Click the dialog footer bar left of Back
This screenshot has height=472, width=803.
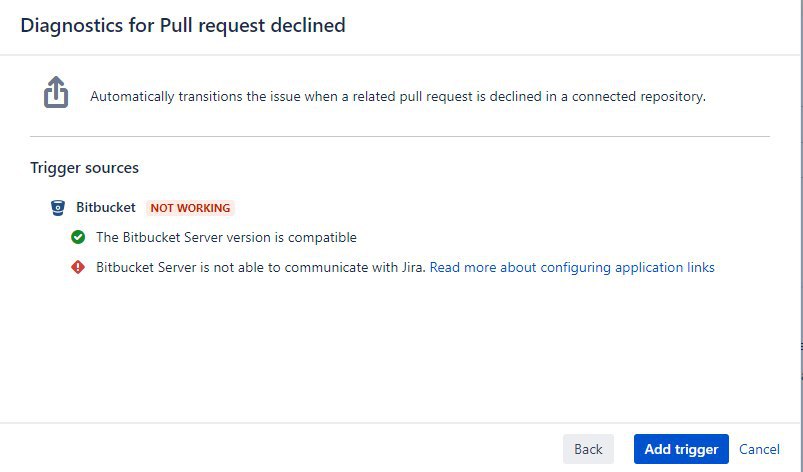pos(281,448)
